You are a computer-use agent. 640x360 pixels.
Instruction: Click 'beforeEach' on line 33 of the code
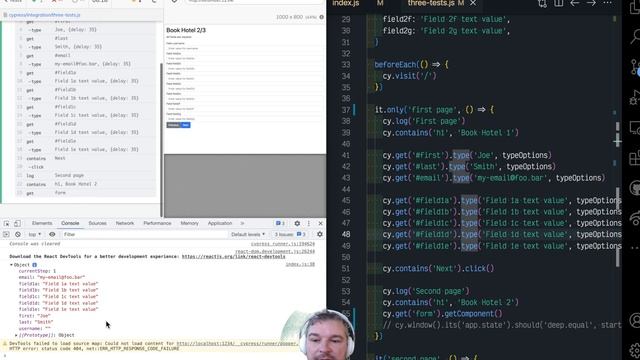coord(397,65)
